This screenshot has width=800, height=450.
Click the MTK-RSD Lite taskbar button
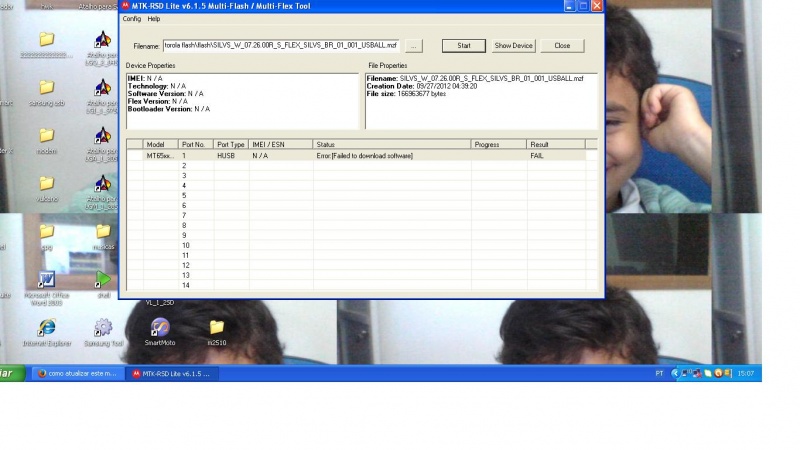[x=172, y=373]
